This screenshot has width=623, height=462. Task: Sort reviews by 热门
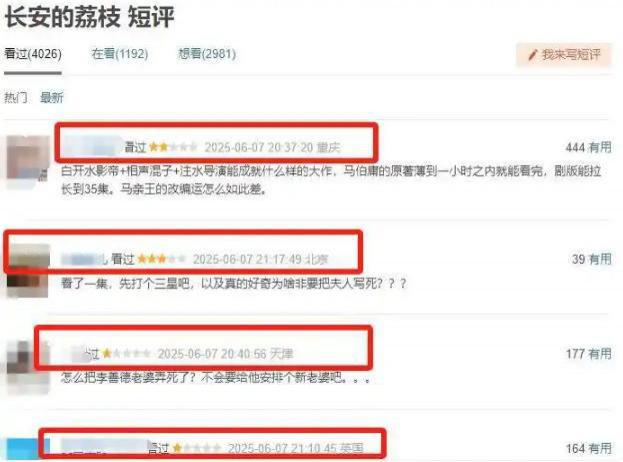point(16,97)
